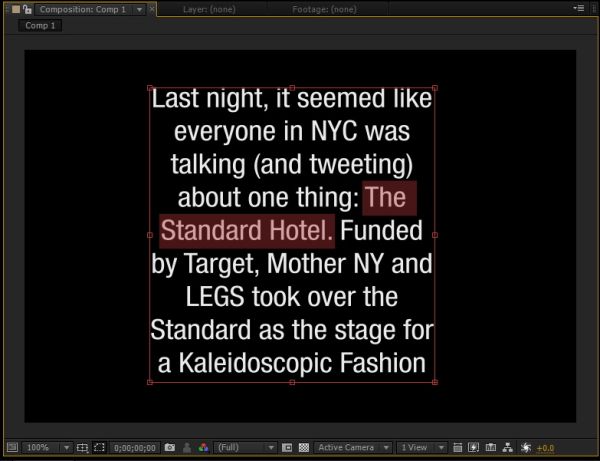The height and width of the screenshot is (461, 600).
Task: Open the composition tab dropdown arrow
Action: coord(139,10)
